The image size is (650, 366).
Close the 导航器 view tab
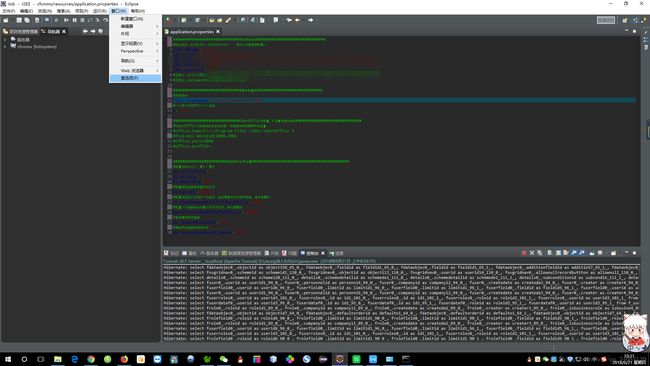pyautogui.click(x=64, y=32)
